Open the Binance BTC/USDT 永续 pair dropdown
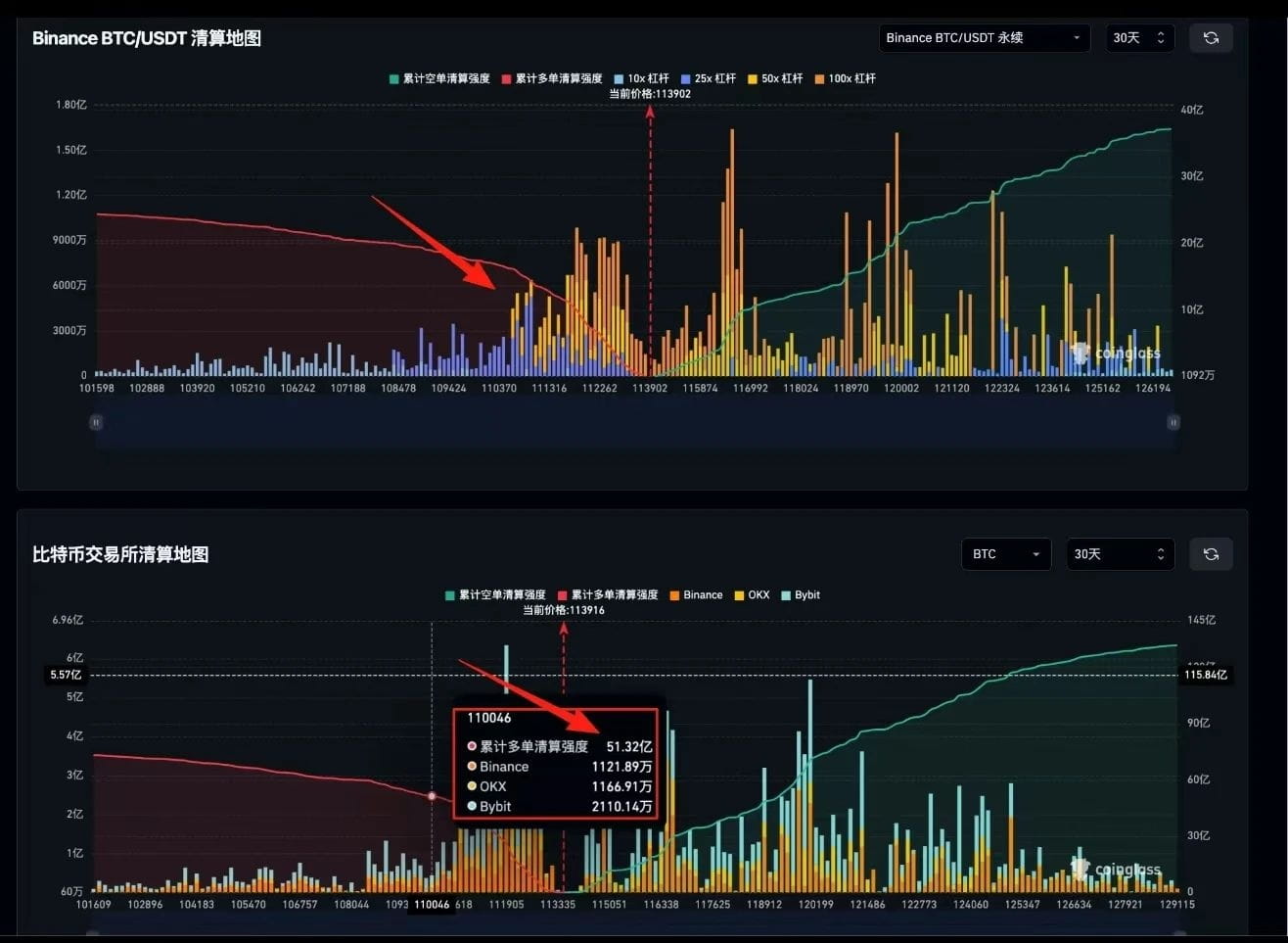1288x943 pixels. click(x=984, y=38)
